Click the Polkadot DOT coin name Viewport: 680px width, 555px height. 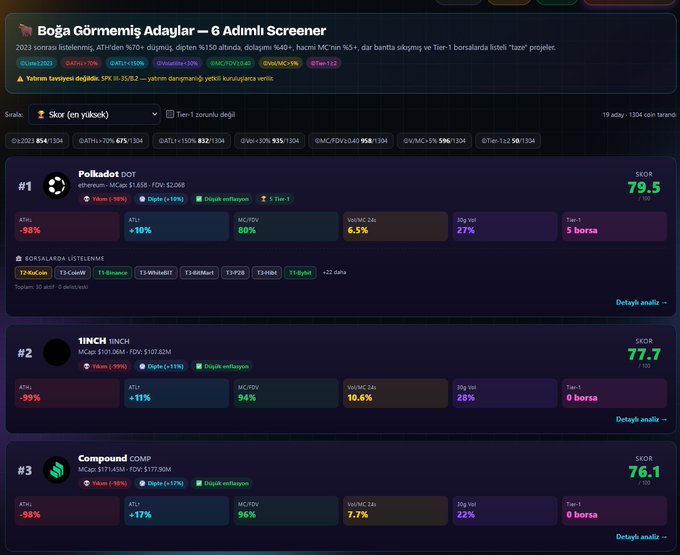pos(107,174)
